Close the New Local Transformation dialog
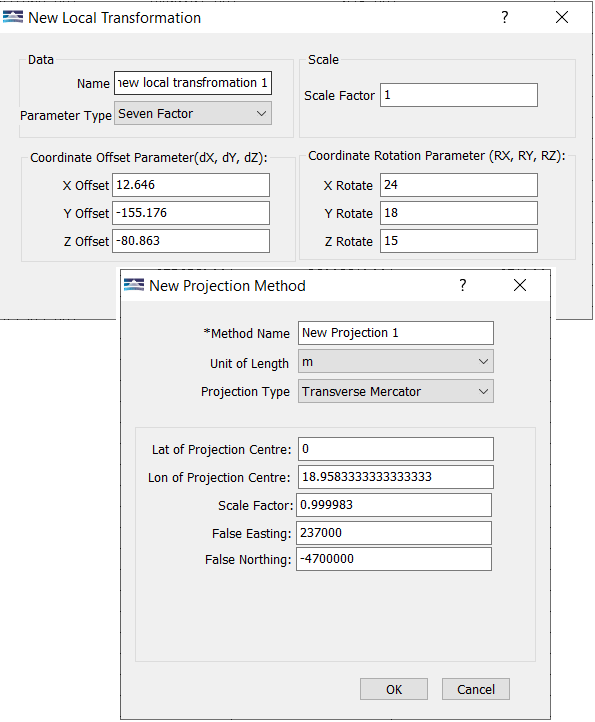This screenshot has width=595, height=722. (x=562, y=17)
